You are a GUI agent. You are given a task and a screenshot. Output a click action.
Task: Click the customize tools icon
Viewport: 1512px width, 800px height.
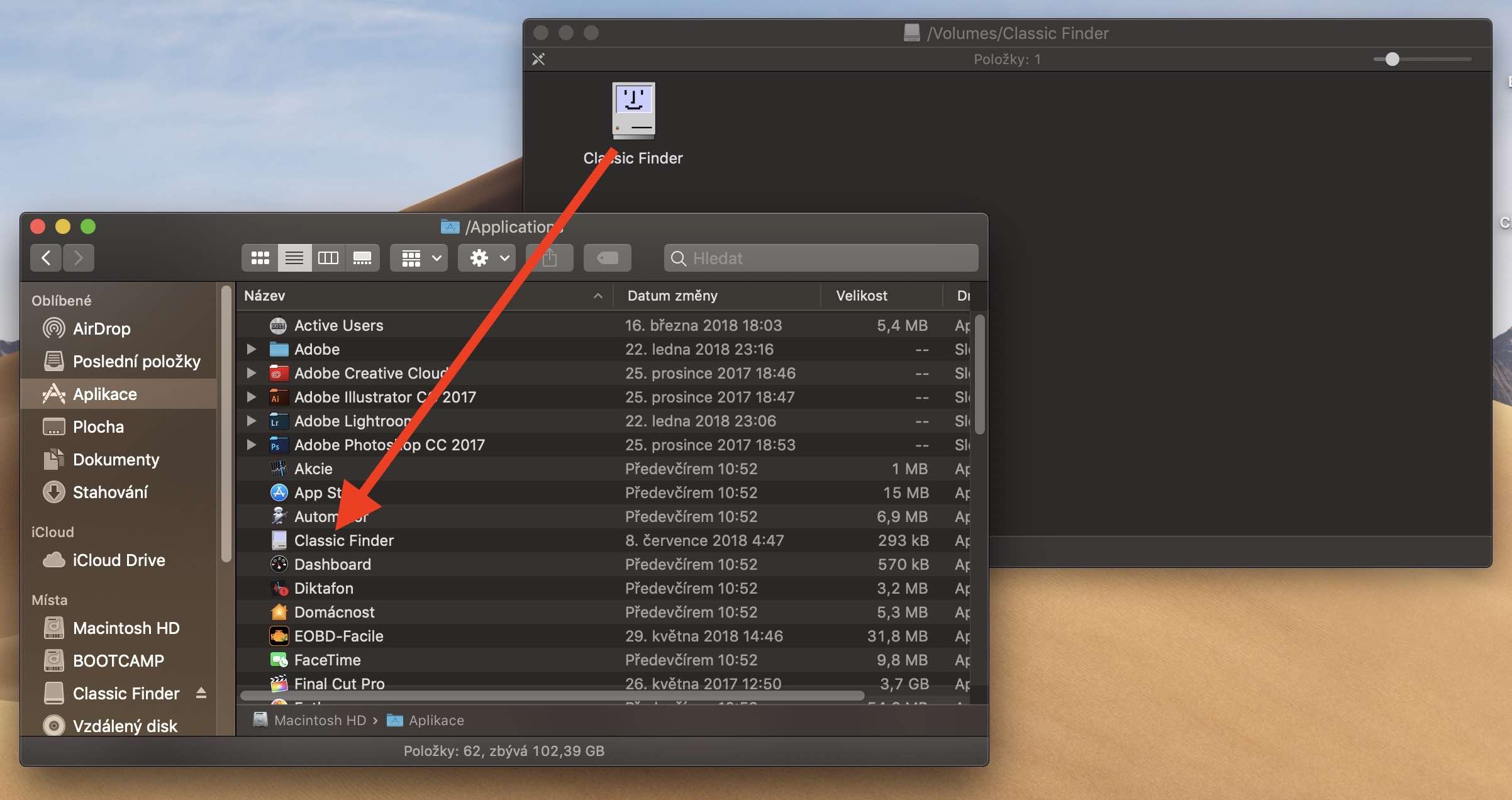(538, 59)
